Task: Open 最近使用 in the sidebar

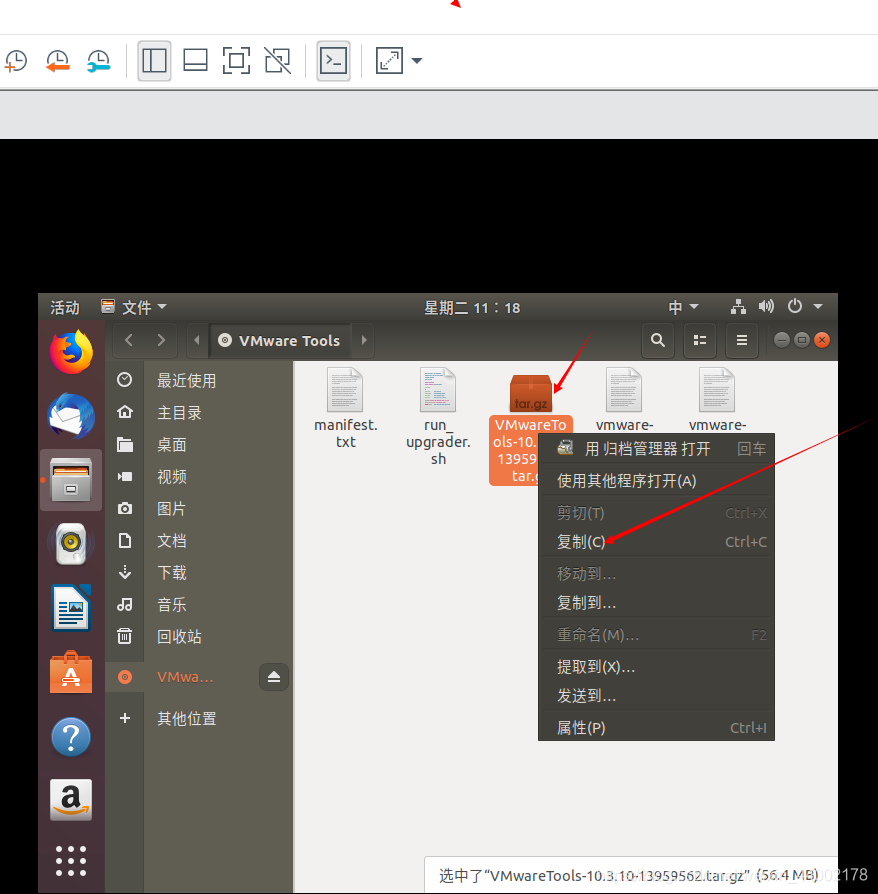Action: click(199, 380)
